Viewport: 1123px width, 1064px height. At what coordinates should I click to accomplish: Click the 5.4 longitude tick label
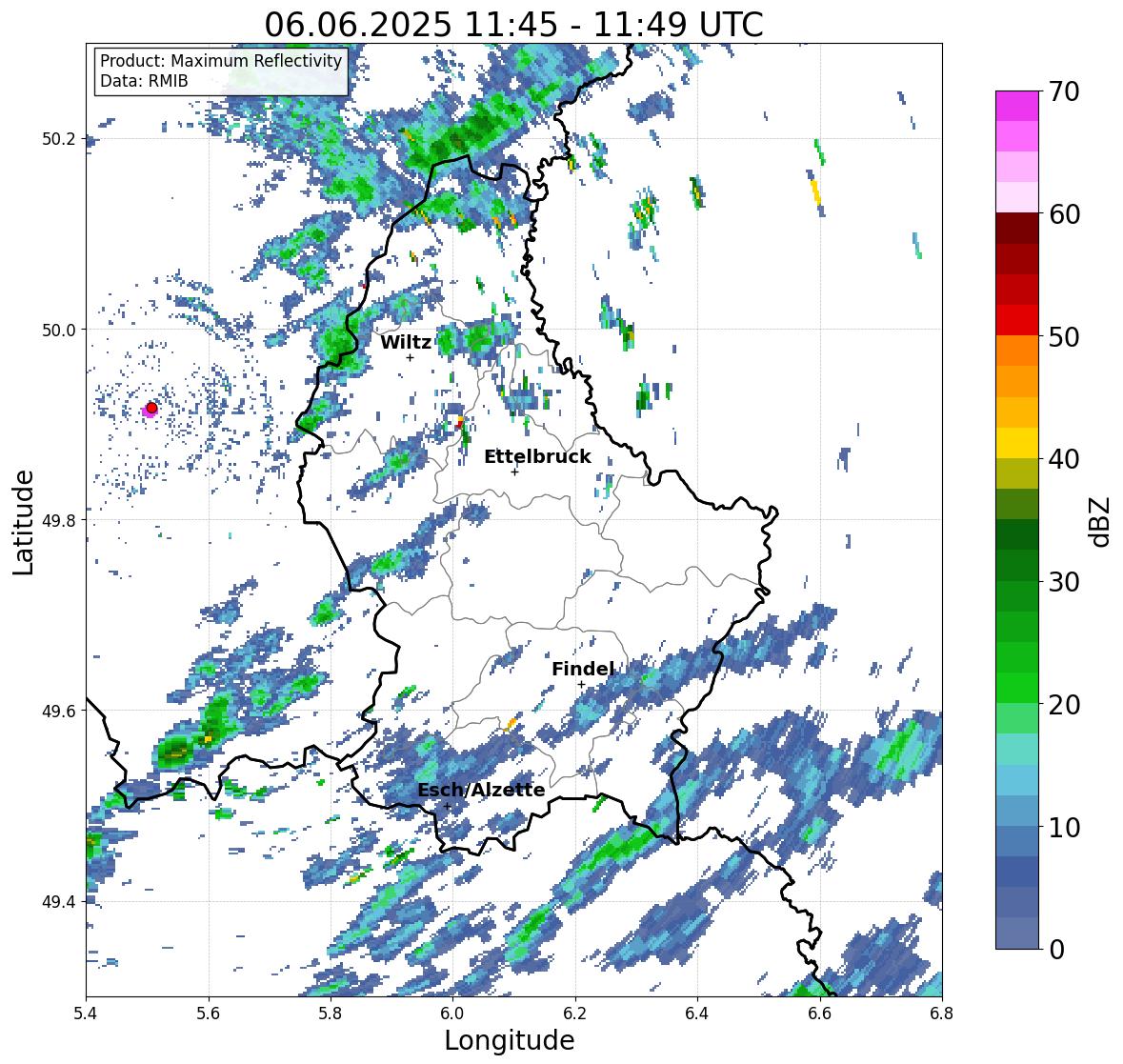(x=86, y=1013)
